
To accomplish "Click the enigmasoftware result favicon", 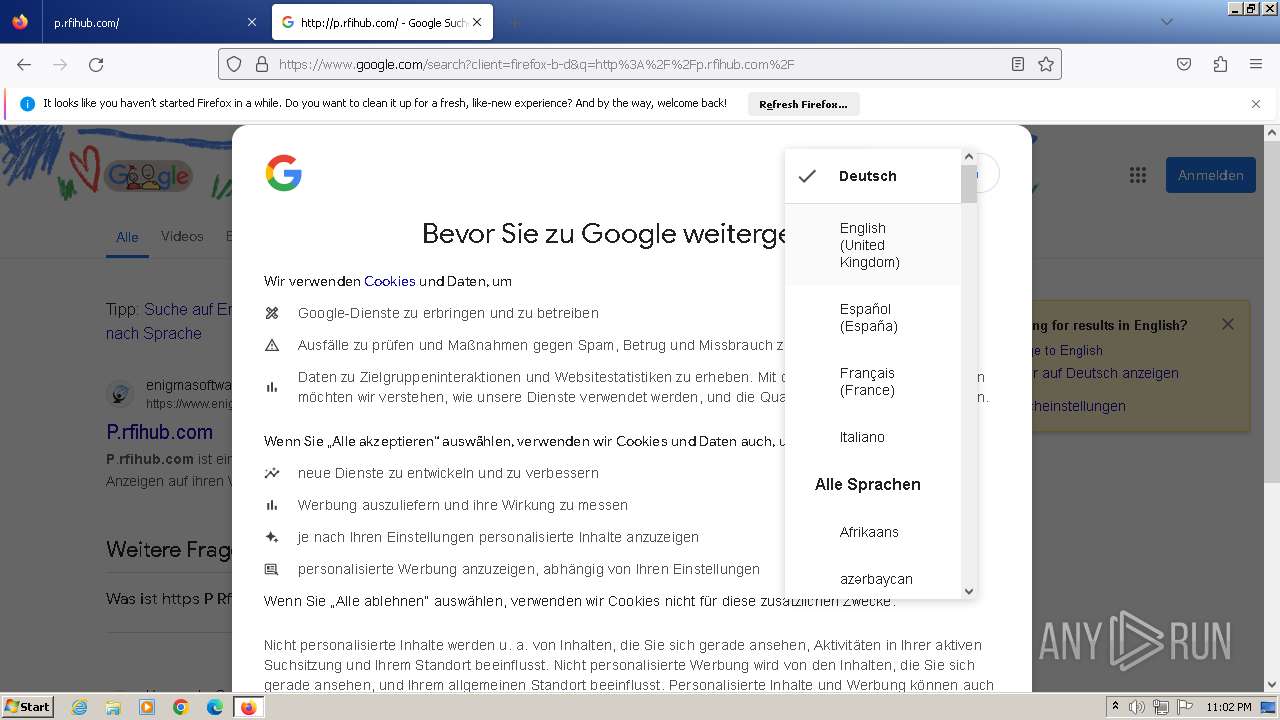I will tap(120, 394).
